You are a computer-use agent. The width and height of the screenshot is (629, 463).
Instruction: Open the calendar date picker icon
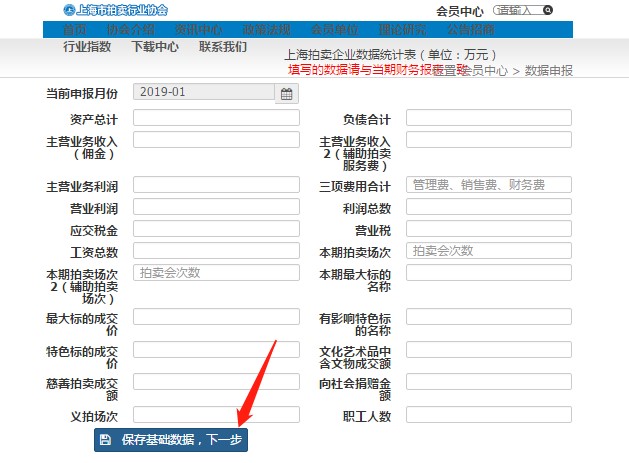click(287, 94)
